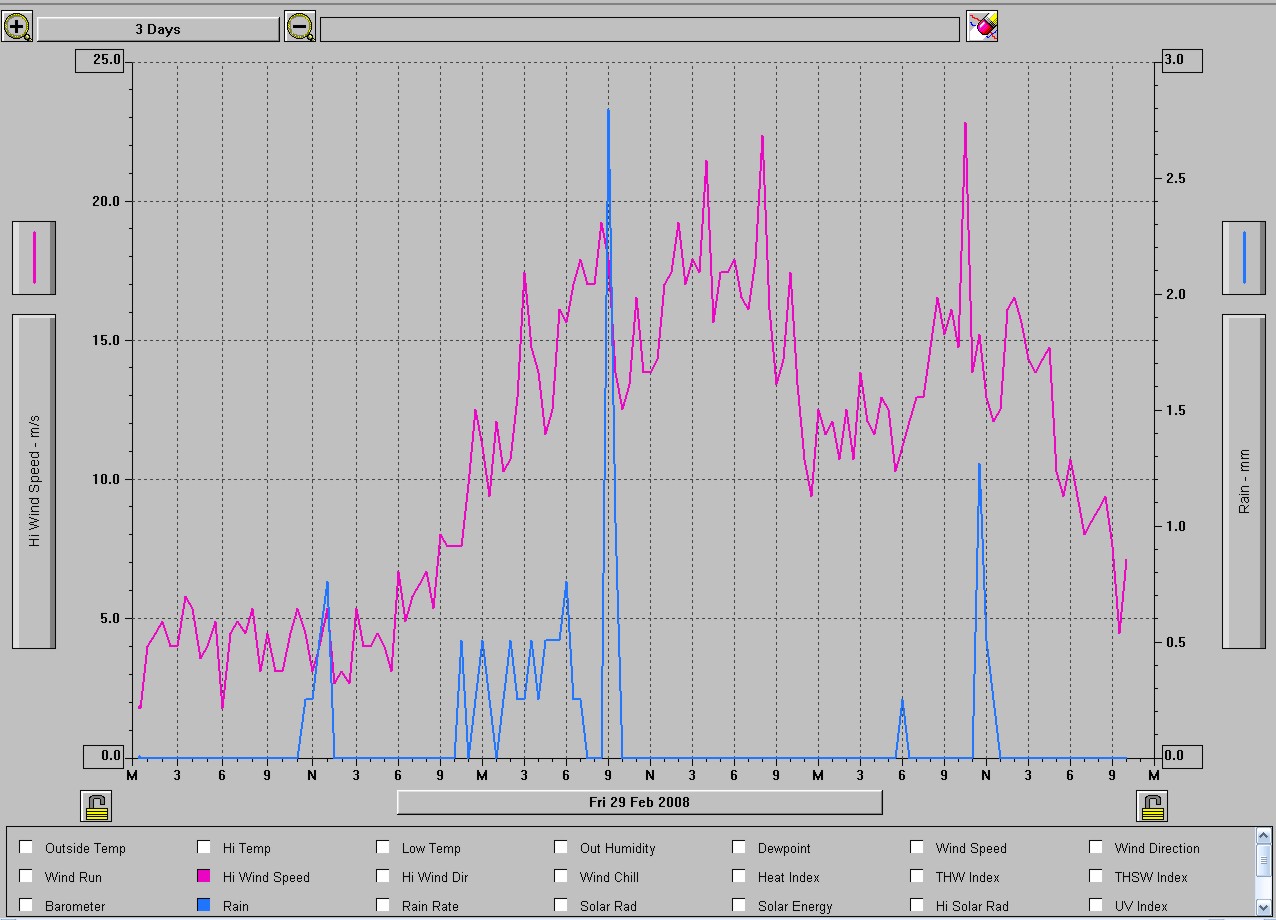Click the blue Rain line style button
Image resolution: width=1276 pixels, height=920 pixels.
1243,258
